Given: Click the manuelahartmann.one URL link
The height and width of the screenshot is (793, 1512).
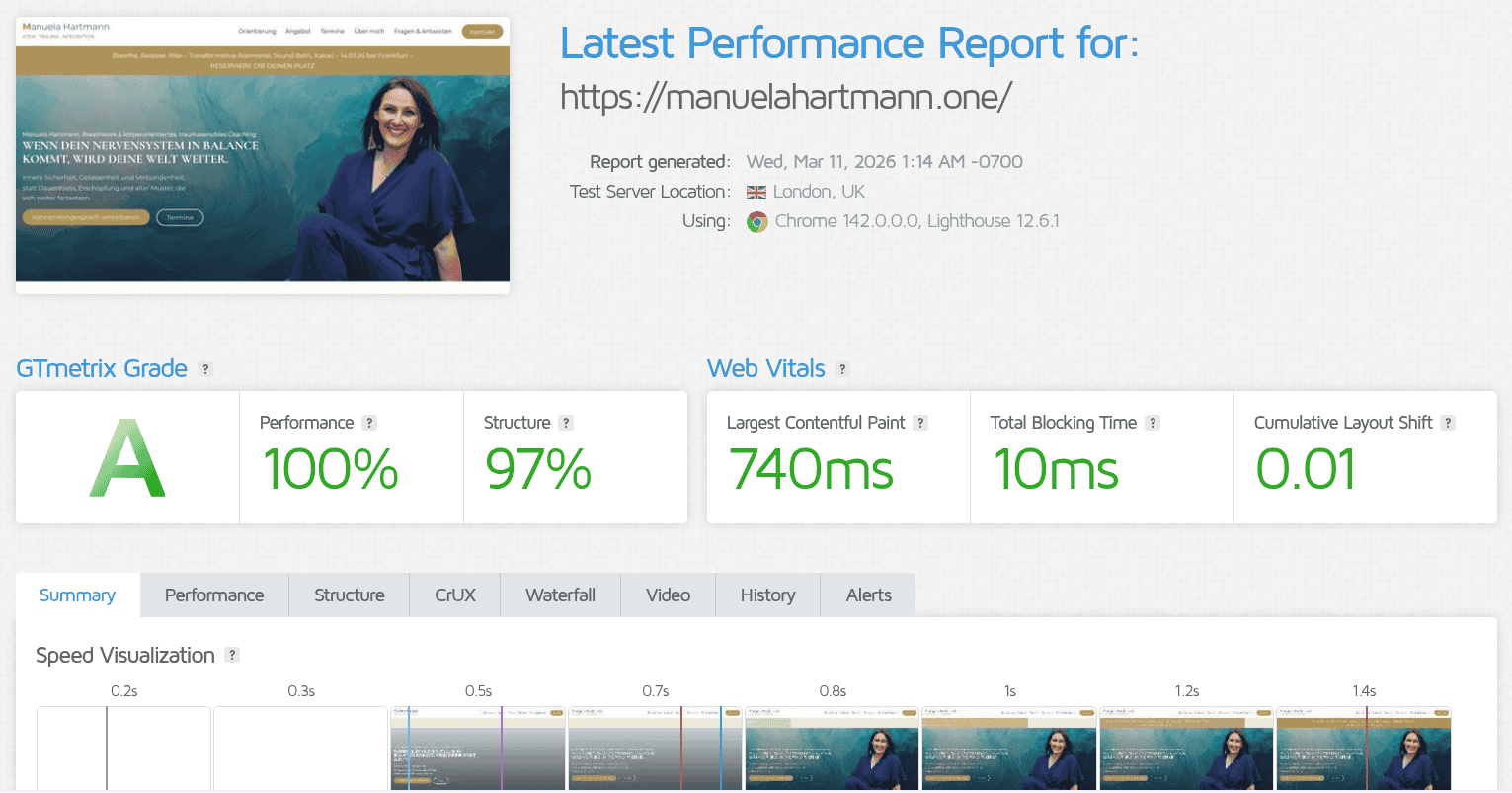Looking at the screenshot, I should (786, 97).
